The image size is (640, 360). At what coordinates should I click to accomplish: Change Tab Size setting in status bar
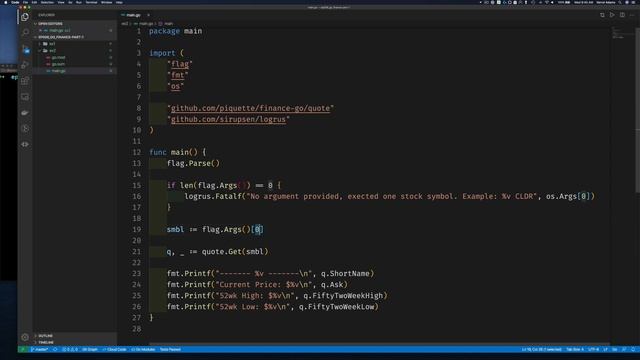point(575,349)
